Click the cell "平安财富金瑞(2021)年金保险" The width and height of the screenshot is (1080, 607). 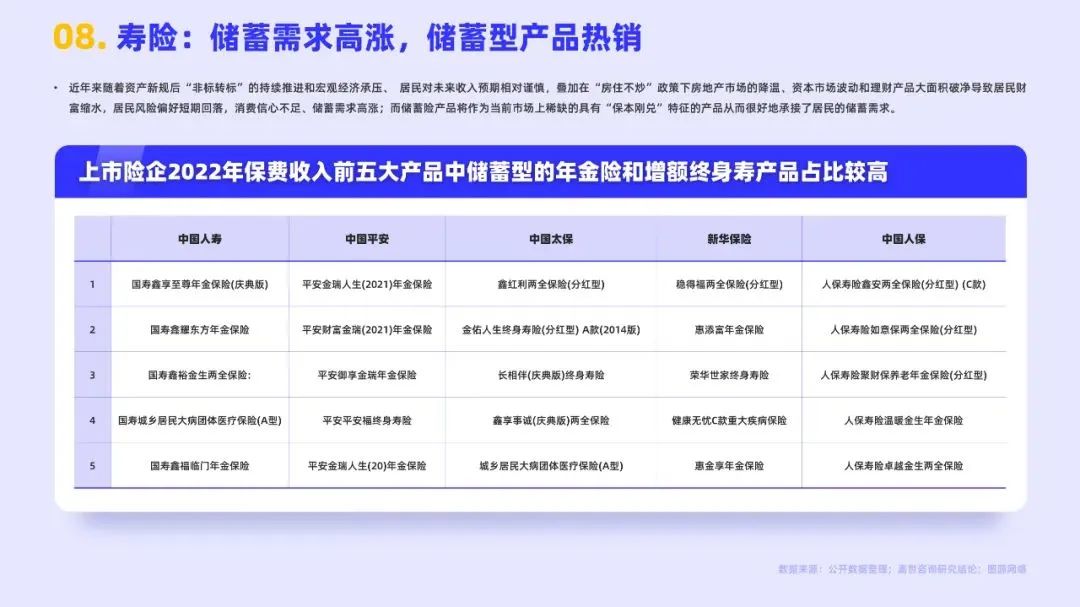(367, 329)
